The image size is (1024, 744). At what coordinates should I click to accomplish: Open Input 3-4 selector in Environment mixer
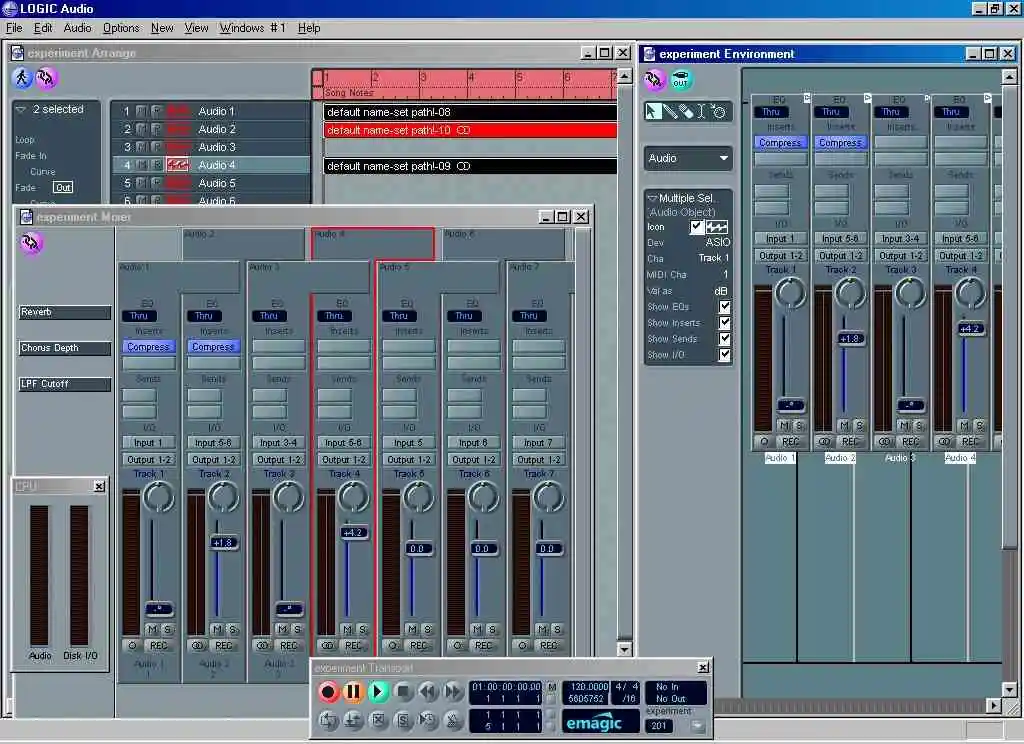[900, 238]
